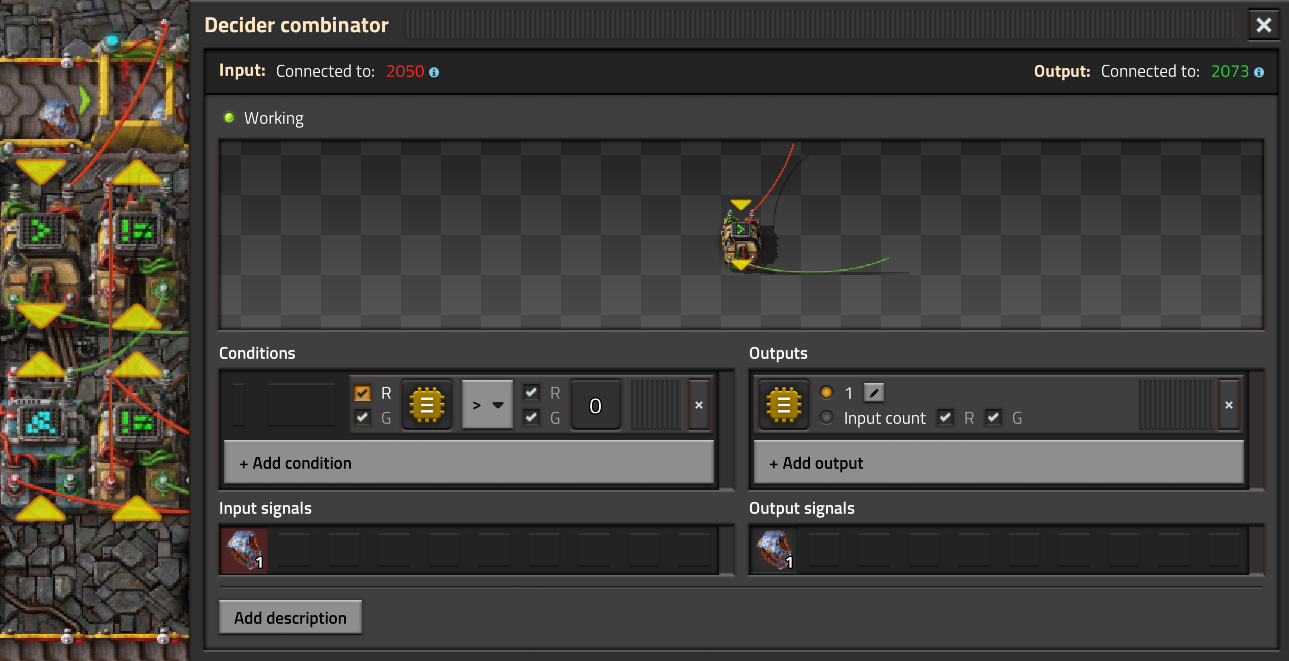Click the Working status indicator light

click(229, 118)
